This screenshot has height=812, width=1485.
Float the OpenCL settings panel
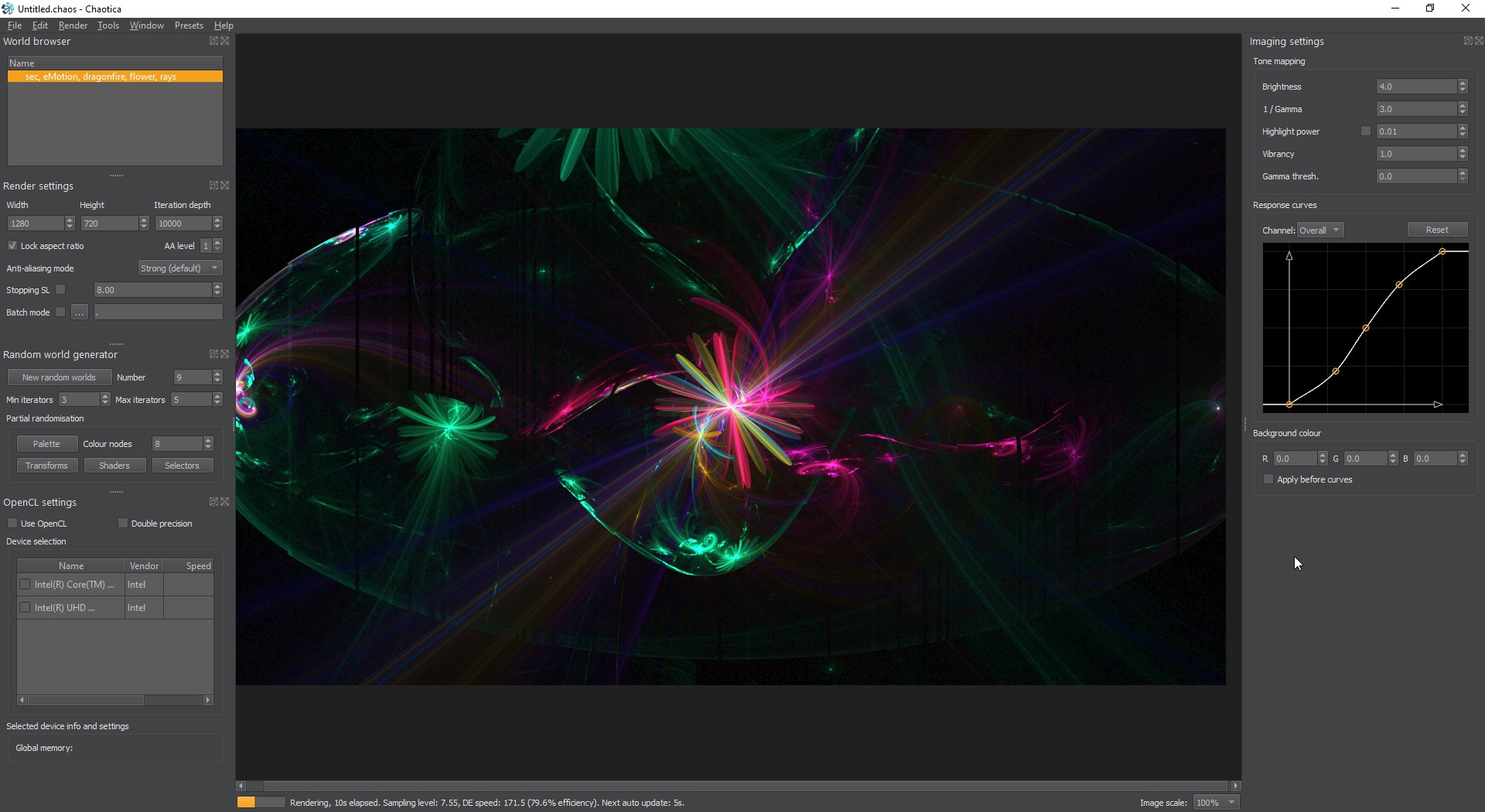pos(213,502)
